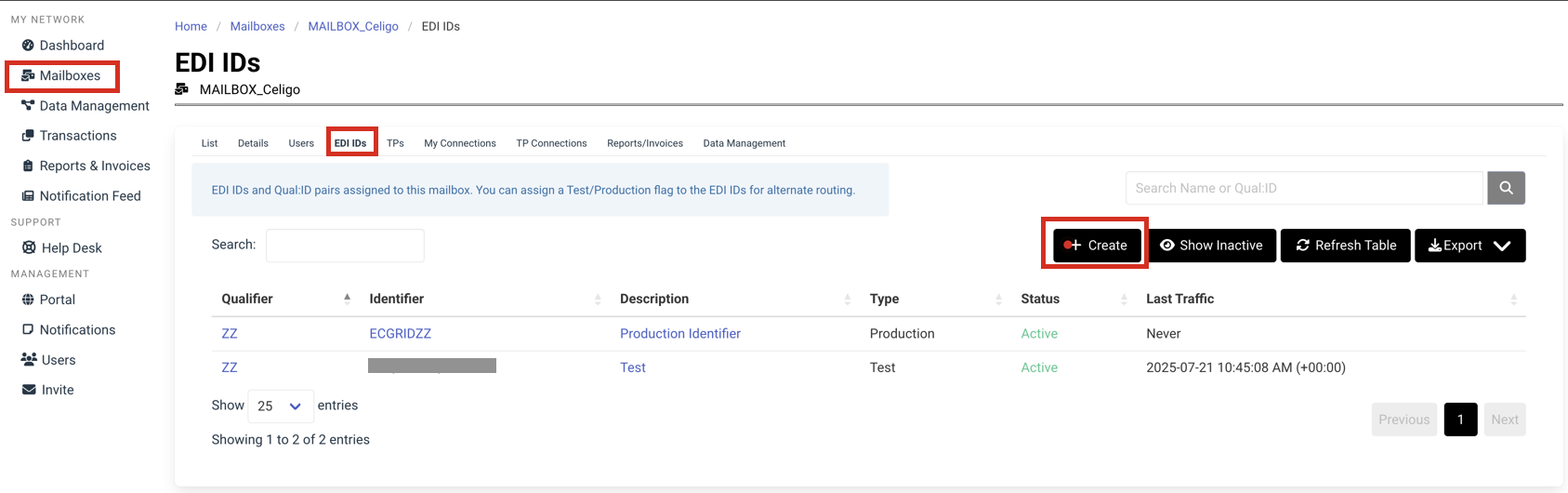Viewport: 1568px width, 493px height.
Task: Click the ZZ qualifier in Test row
Action: pos(230,367)
